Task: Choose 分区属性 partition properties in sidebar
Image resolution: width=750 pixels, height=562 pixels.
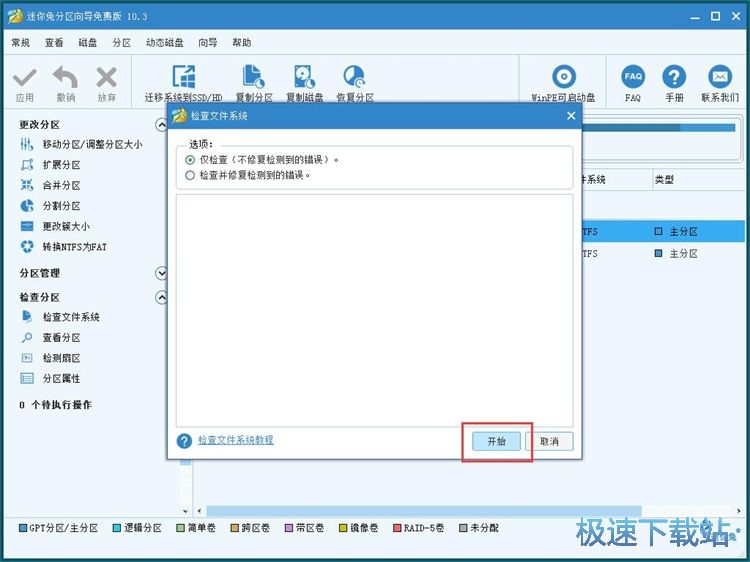Action: point(51,378)
